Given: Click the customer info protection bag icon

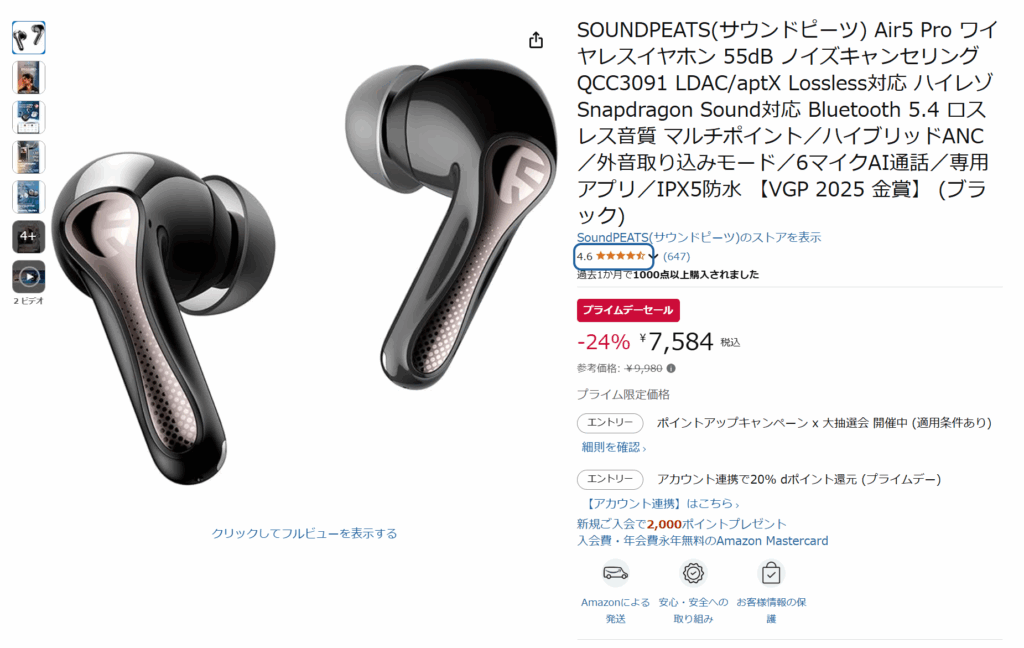Looking at the screenshot, I should 771,573.
